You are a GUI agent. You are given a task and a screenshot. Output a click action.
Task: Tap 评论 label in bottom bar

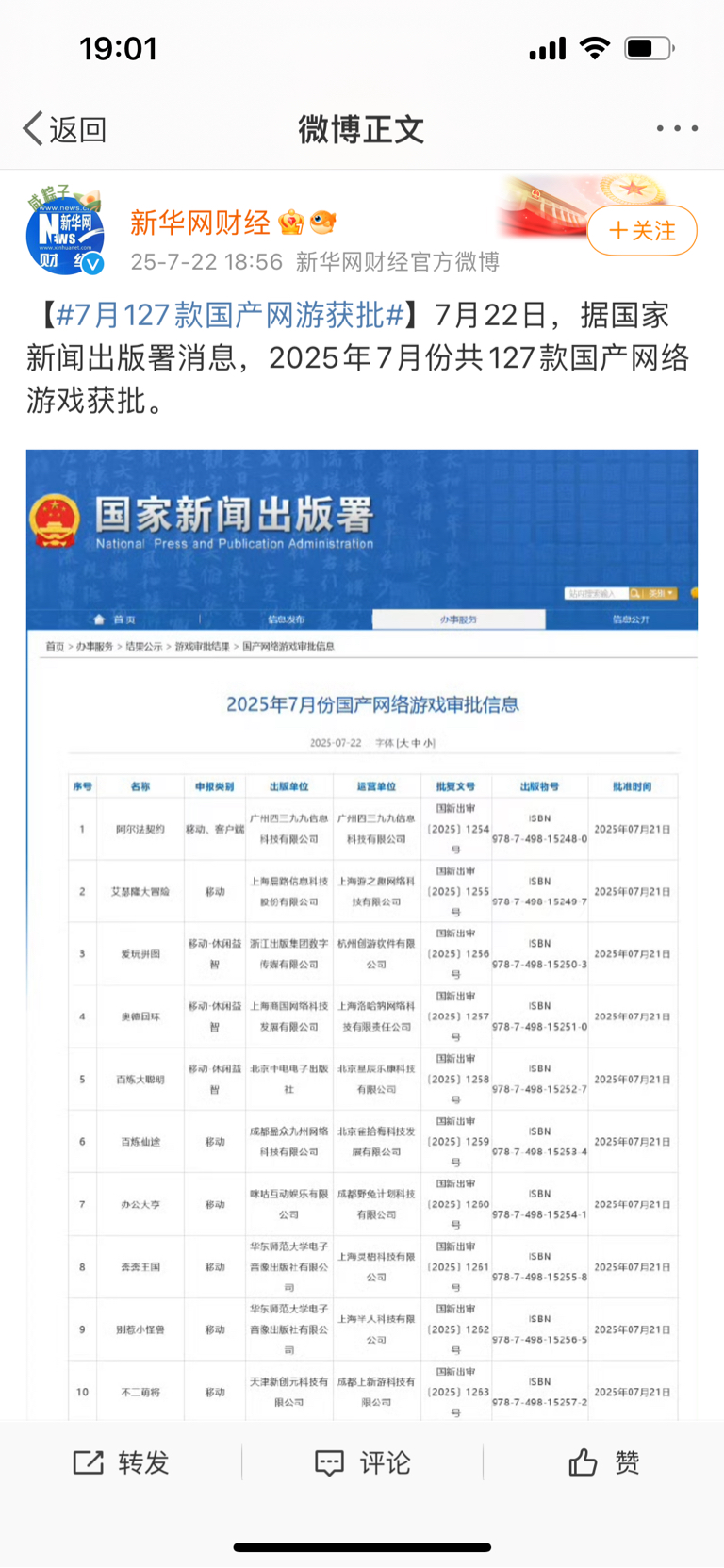pyautogui.click(x=385, y=1462)
